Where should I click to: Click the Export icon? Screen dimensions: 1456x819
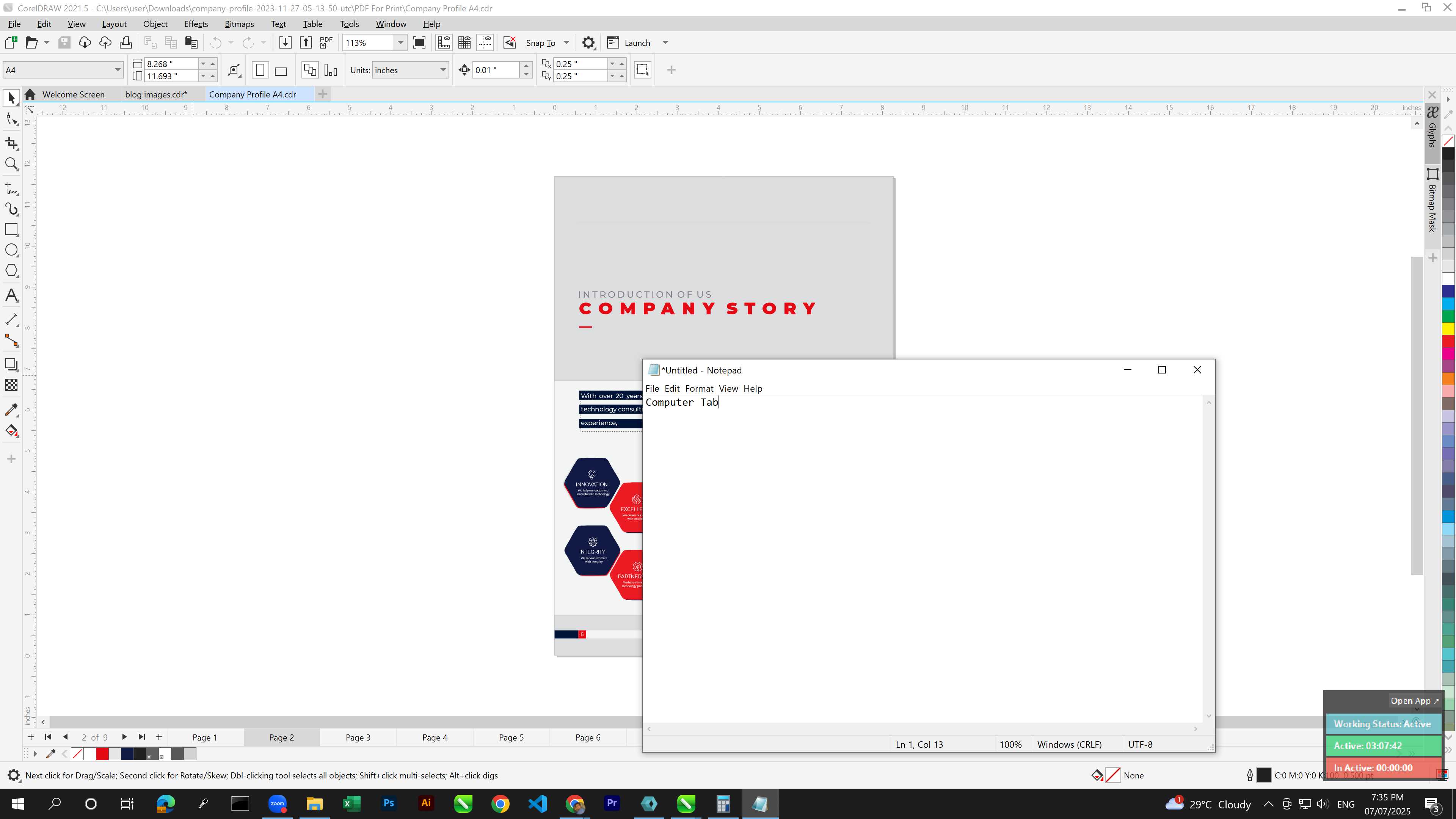306,43
